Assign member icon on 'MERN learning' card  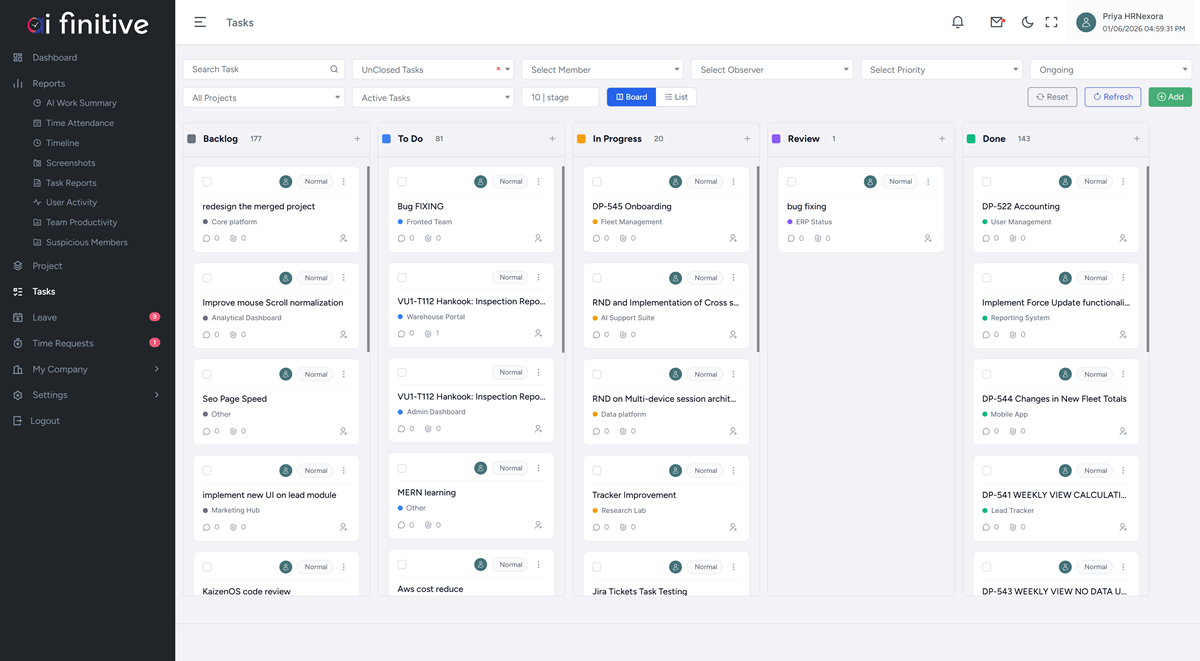pos(538,525)
